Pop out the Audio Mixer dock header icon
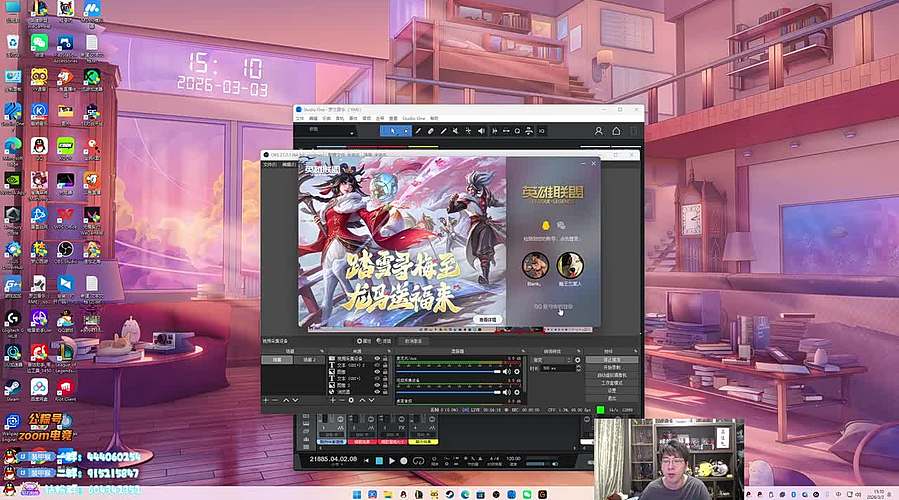 (x=523, y=351)
